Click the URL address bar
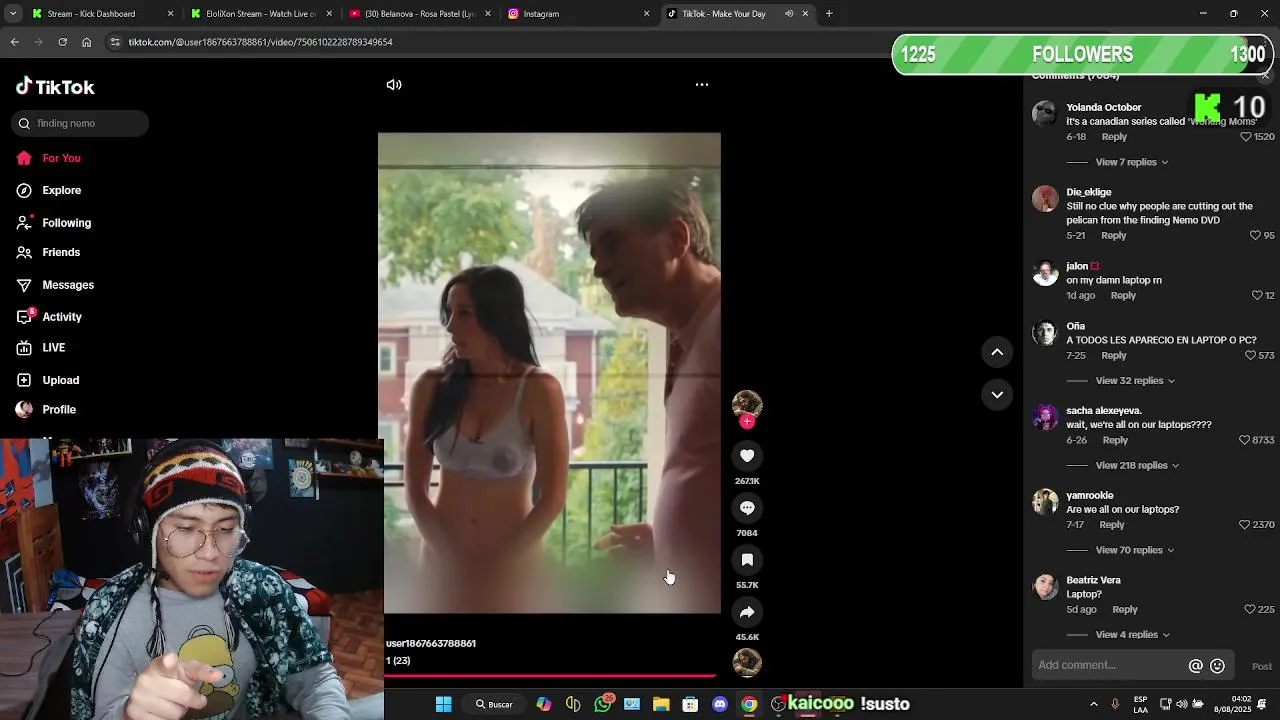 pyautogui.click(x=500, y=42)
